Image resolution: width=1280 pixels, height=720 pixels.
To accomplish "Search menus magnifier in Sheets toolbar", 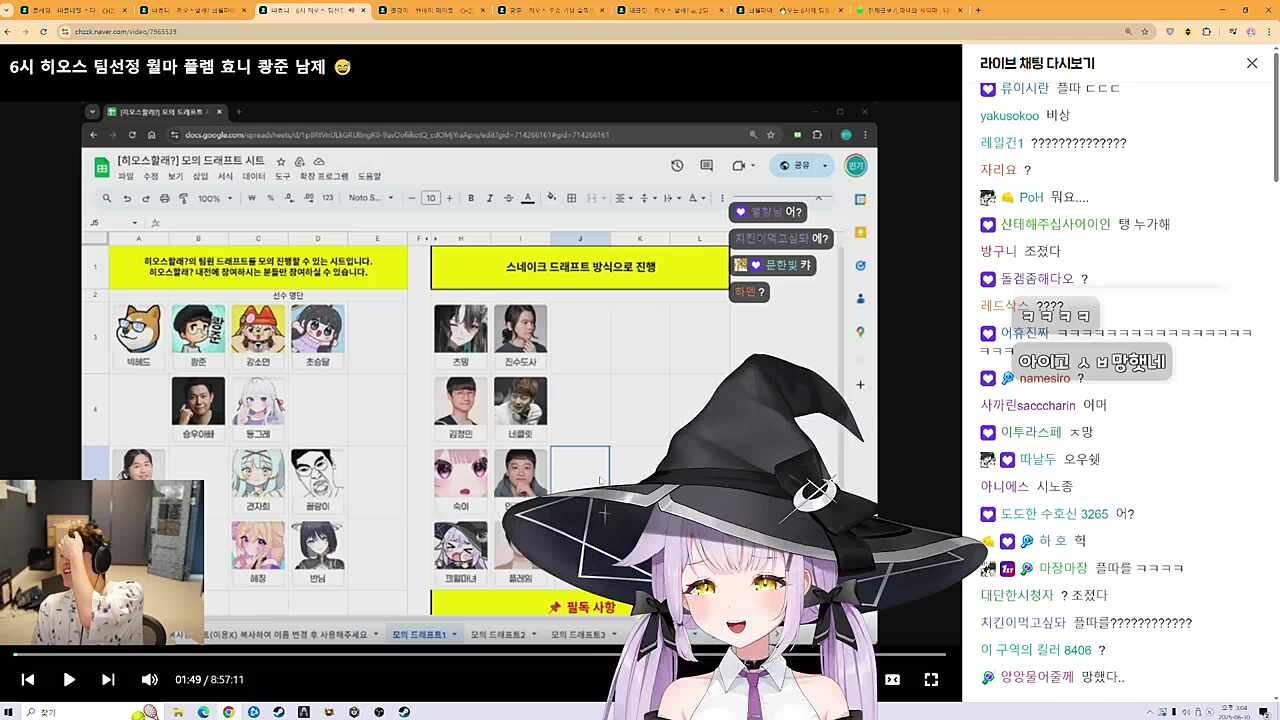I will click(x=107, y=198).
